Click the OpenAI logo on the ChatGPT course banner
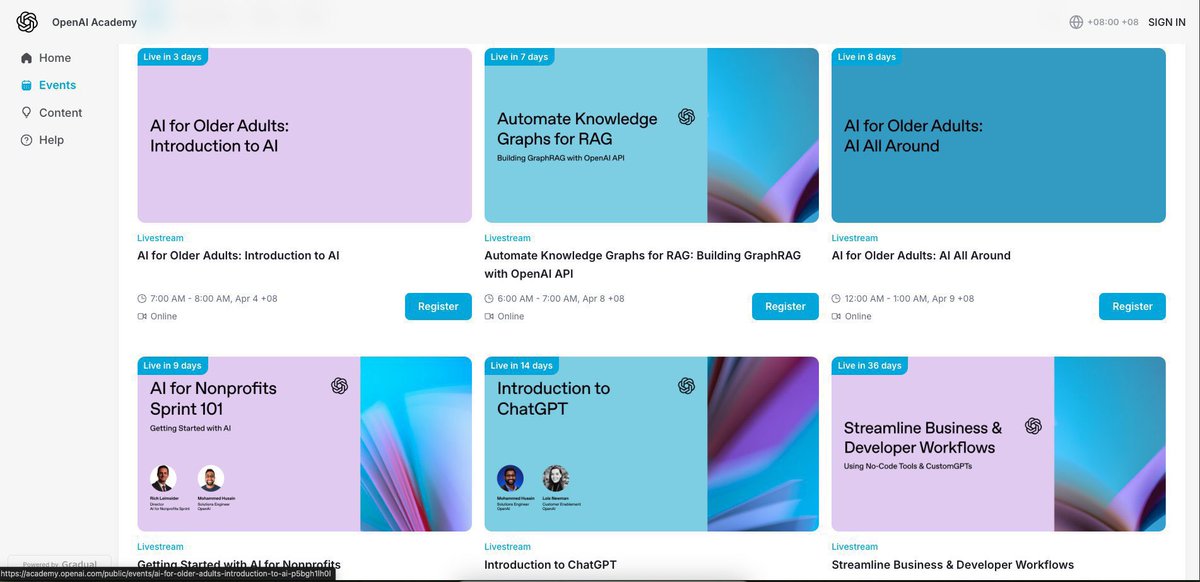Screen dimensions: 1200x582 (x=686, y=385)
